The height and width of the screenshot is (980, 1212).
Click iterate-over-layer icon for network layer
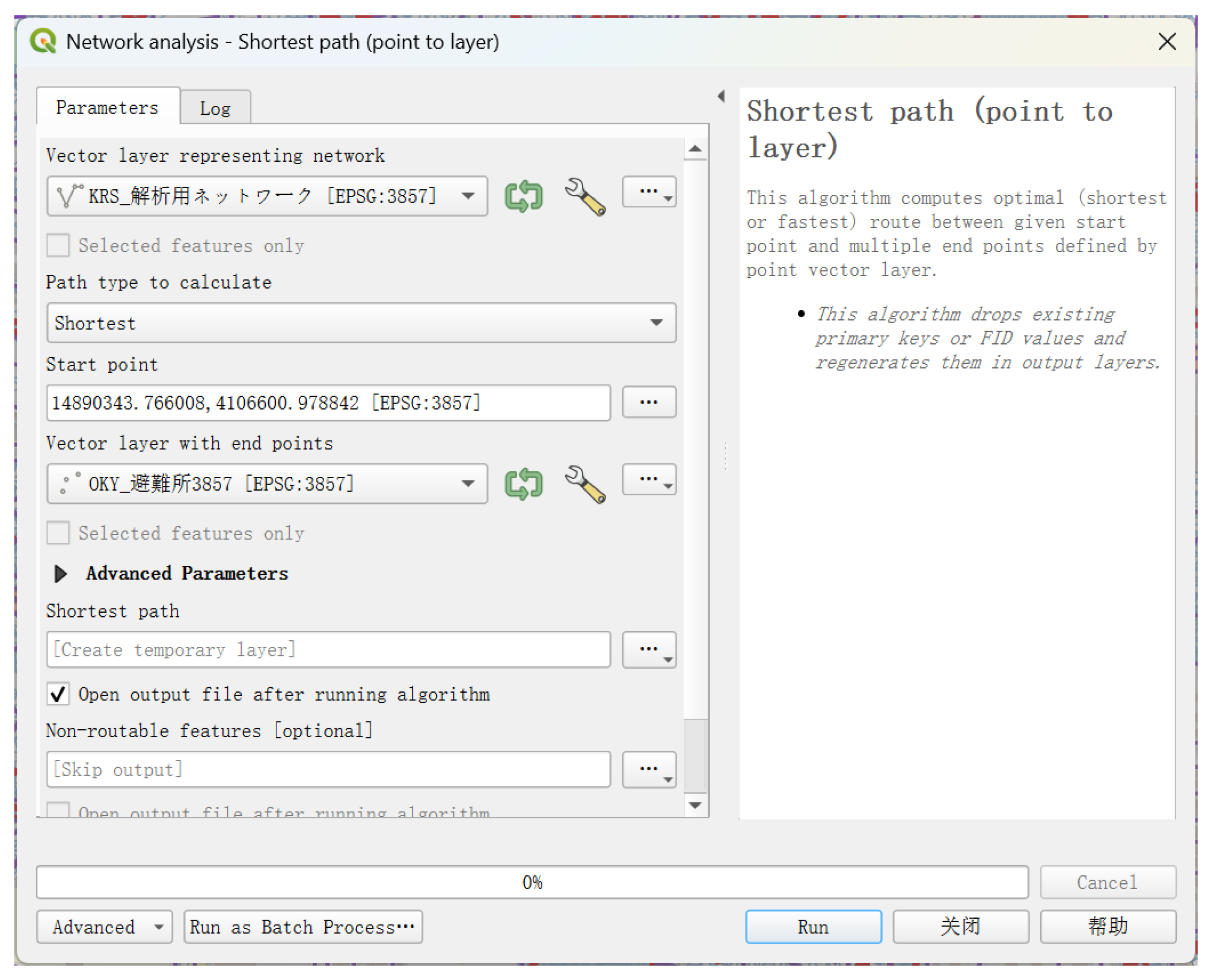tap(523, 196)
